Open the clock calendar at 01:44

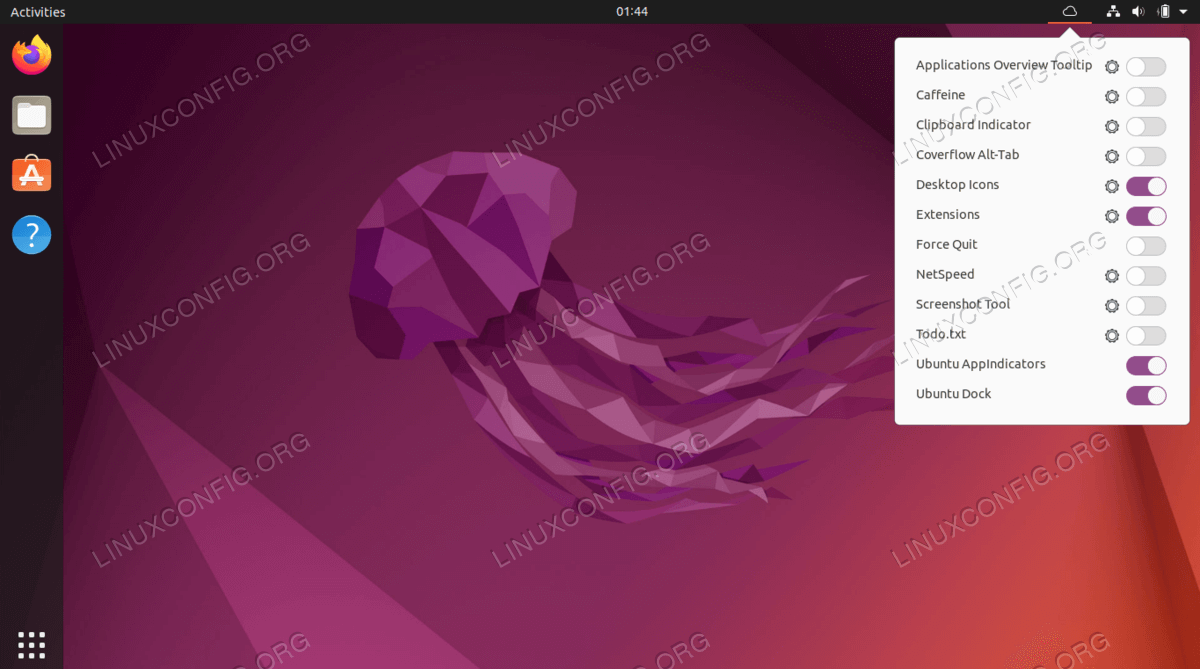pyautogui.click(x=632, y=12)
